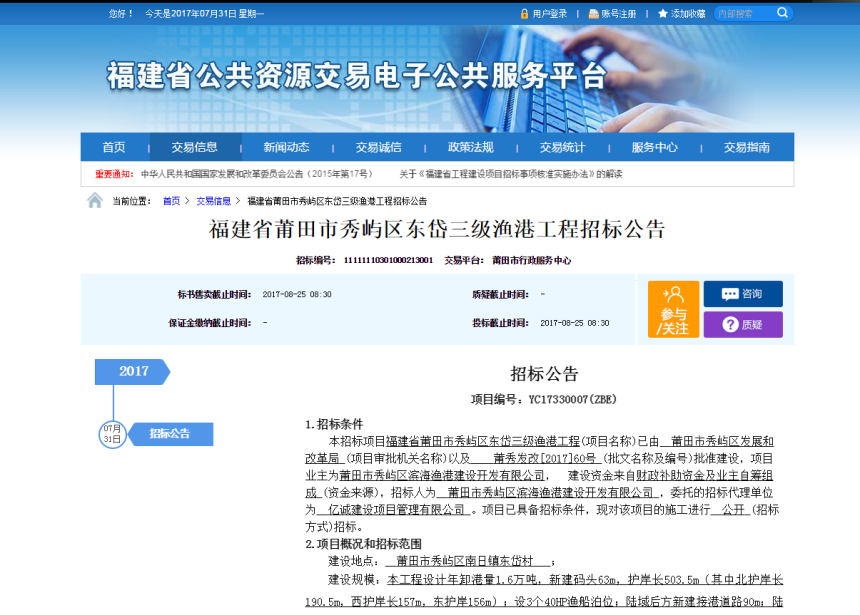This screenshot has height=615, width=860.
Task: Click the home icon in breadcrumb
Action: coord(95,201)
